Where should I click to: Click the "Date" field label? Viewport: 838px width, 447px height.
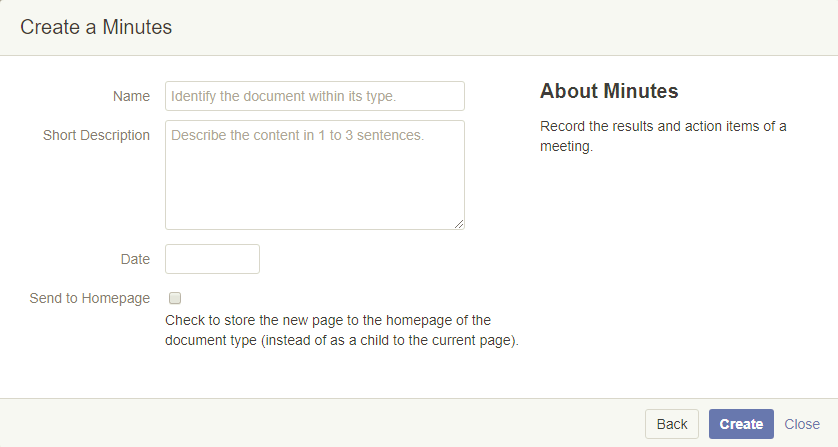[x=135, y=259]
